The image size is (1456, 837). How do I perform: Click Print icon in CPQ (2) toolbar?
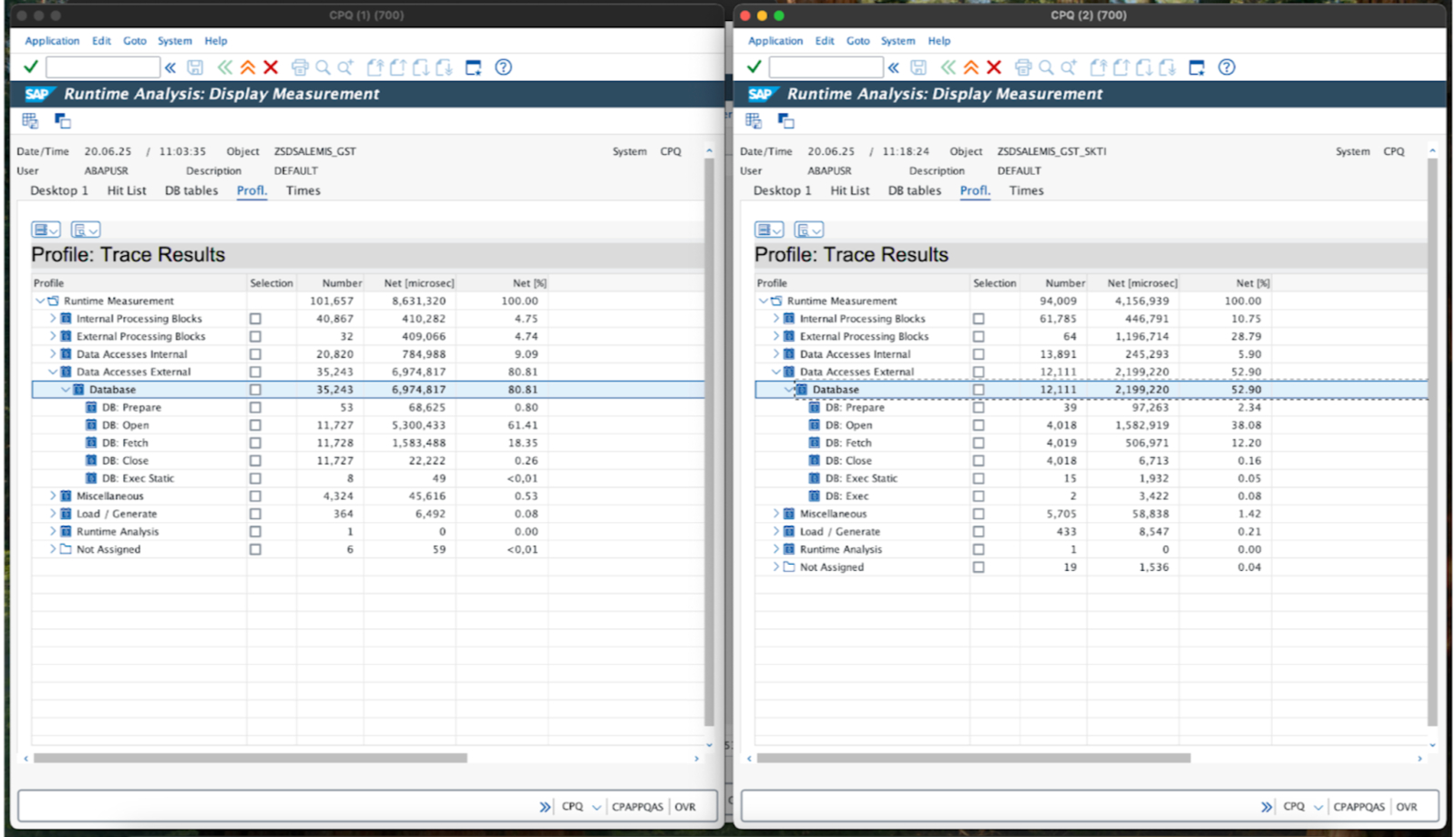(x=1023, y=67)
